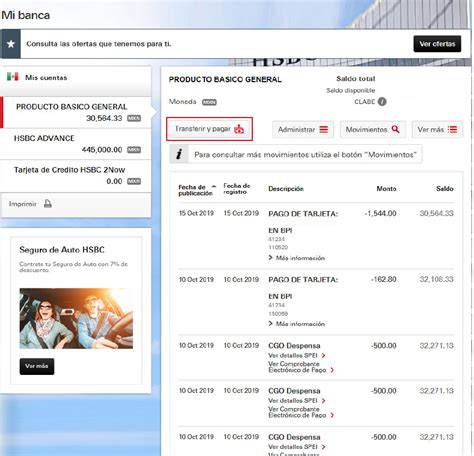Select Tarjeta de Credito HSBC 2Now account
This screenshot has width=474, height=456.
pos(76,176)
